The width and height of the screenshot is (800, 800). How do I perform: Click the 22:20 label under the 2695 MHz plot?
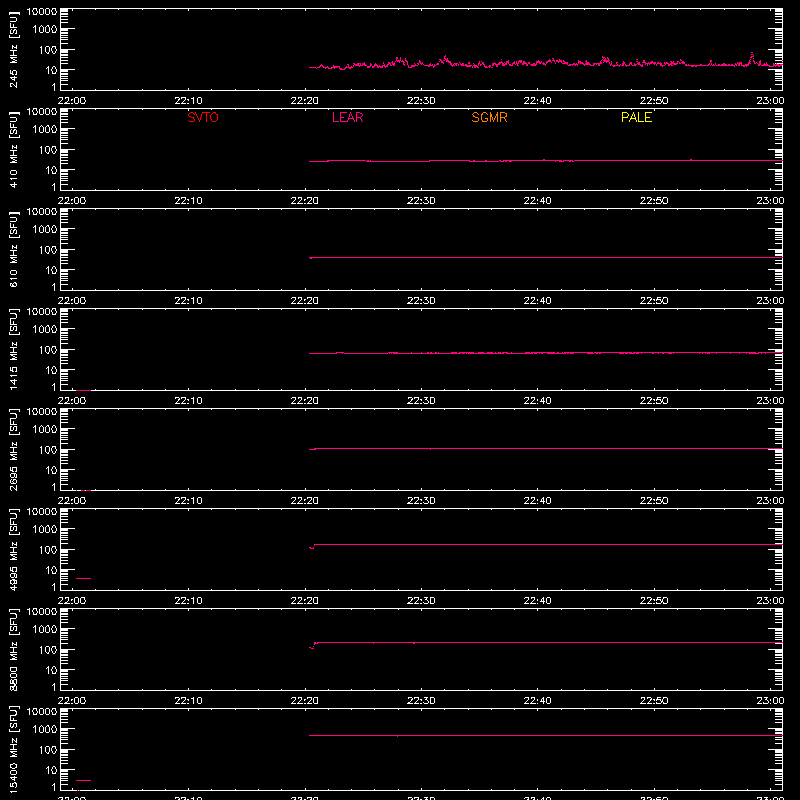click(305, 501)
